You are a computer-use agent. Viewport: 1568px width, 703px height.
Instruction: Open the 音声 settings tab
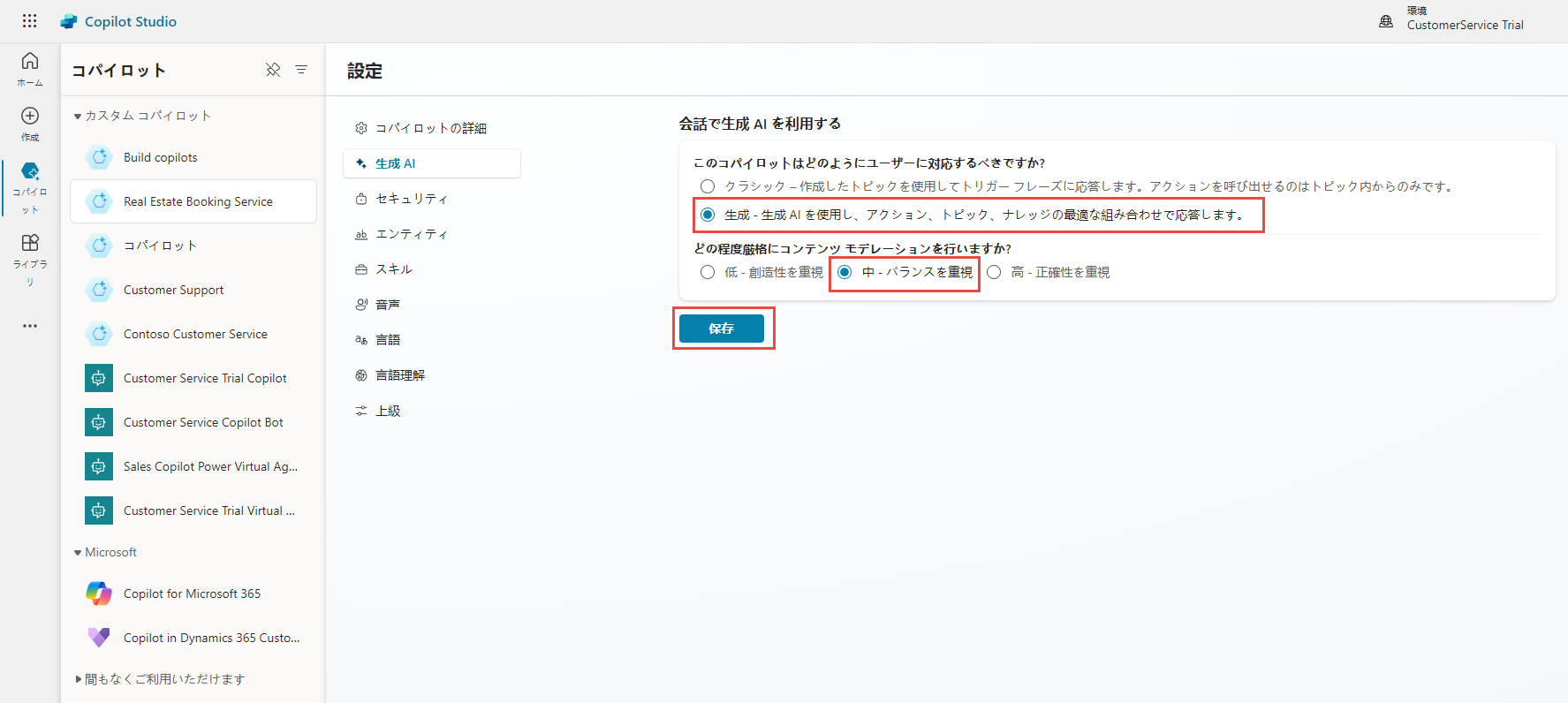tap(432, 305)
